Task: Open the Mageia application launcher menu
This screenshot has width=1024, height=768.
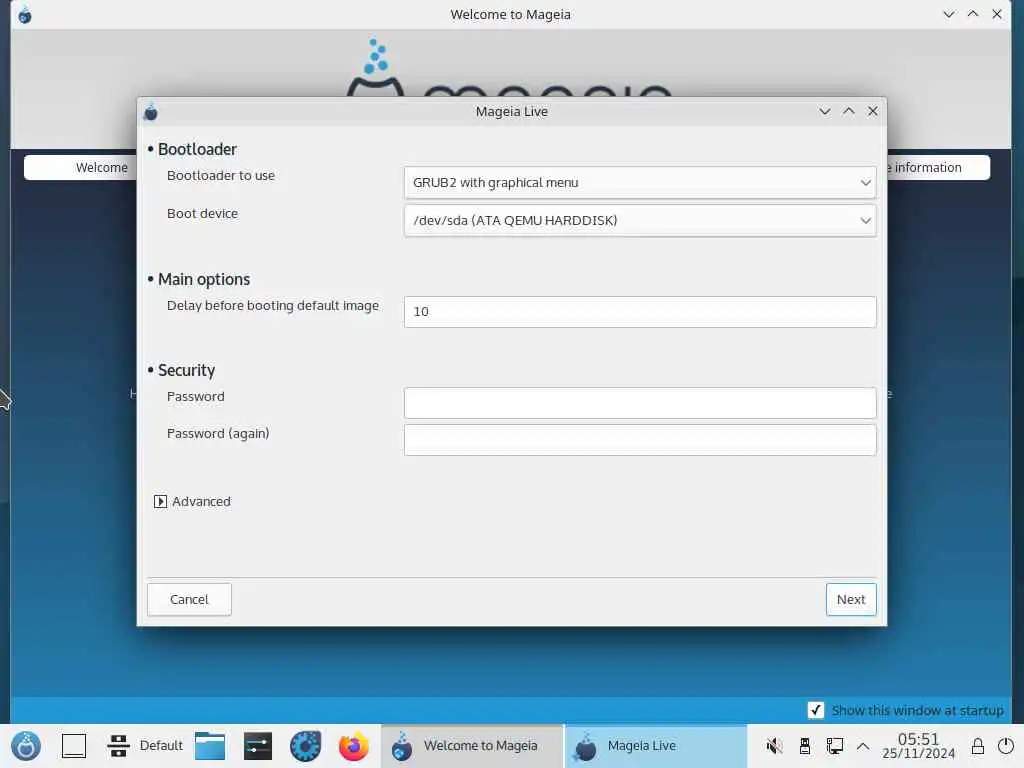Action: click(x=26, y=746)
